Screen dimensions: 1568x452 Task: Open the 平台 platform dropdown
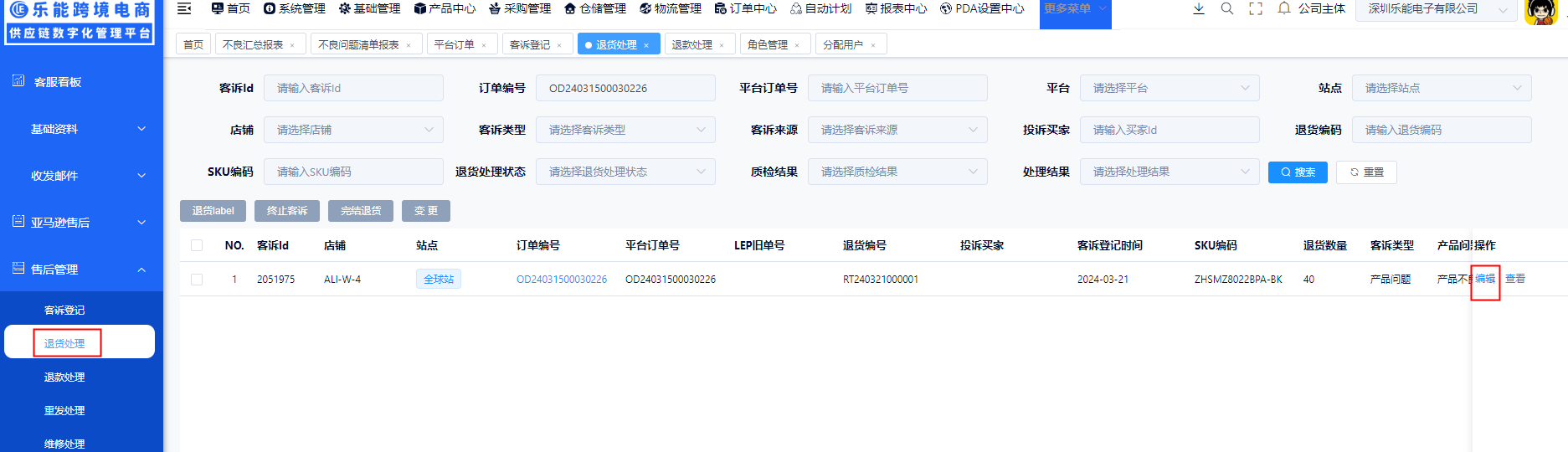tap(1169, 88)
